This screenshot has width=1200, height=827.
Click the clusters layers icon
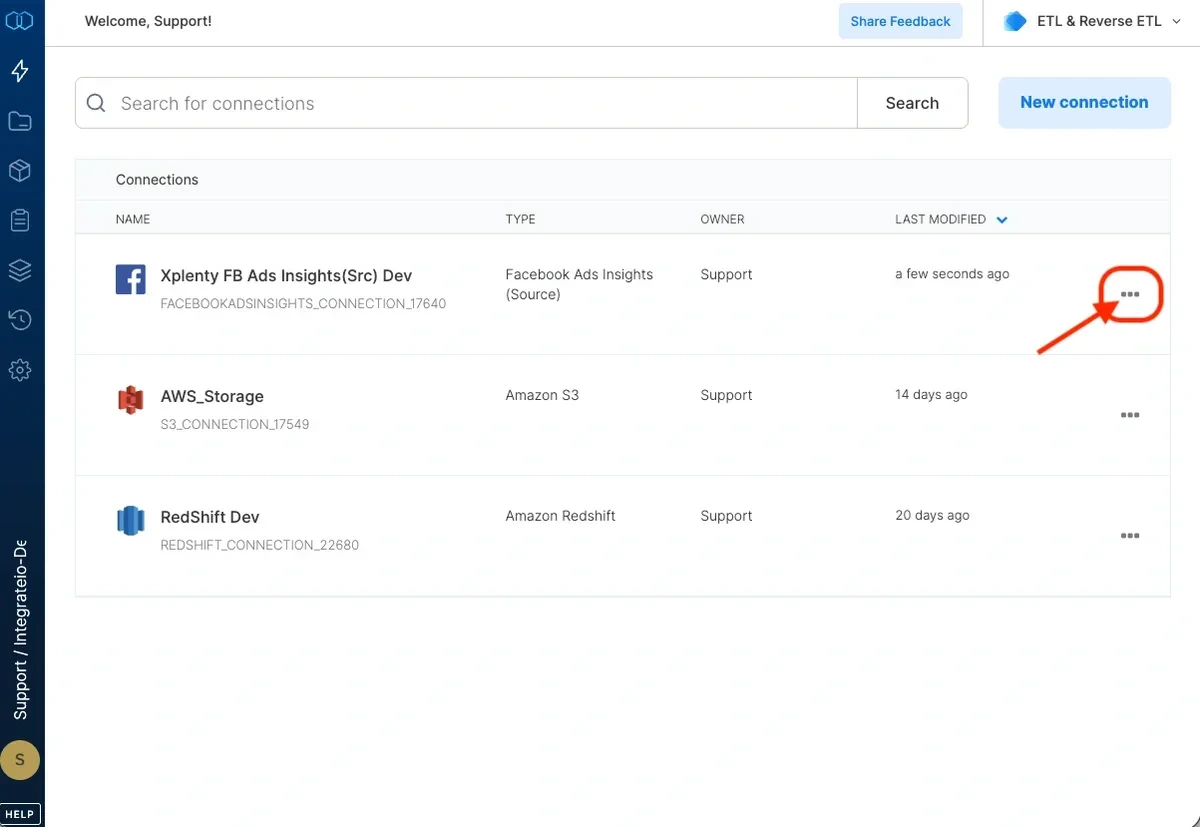(x=21, y=270)
